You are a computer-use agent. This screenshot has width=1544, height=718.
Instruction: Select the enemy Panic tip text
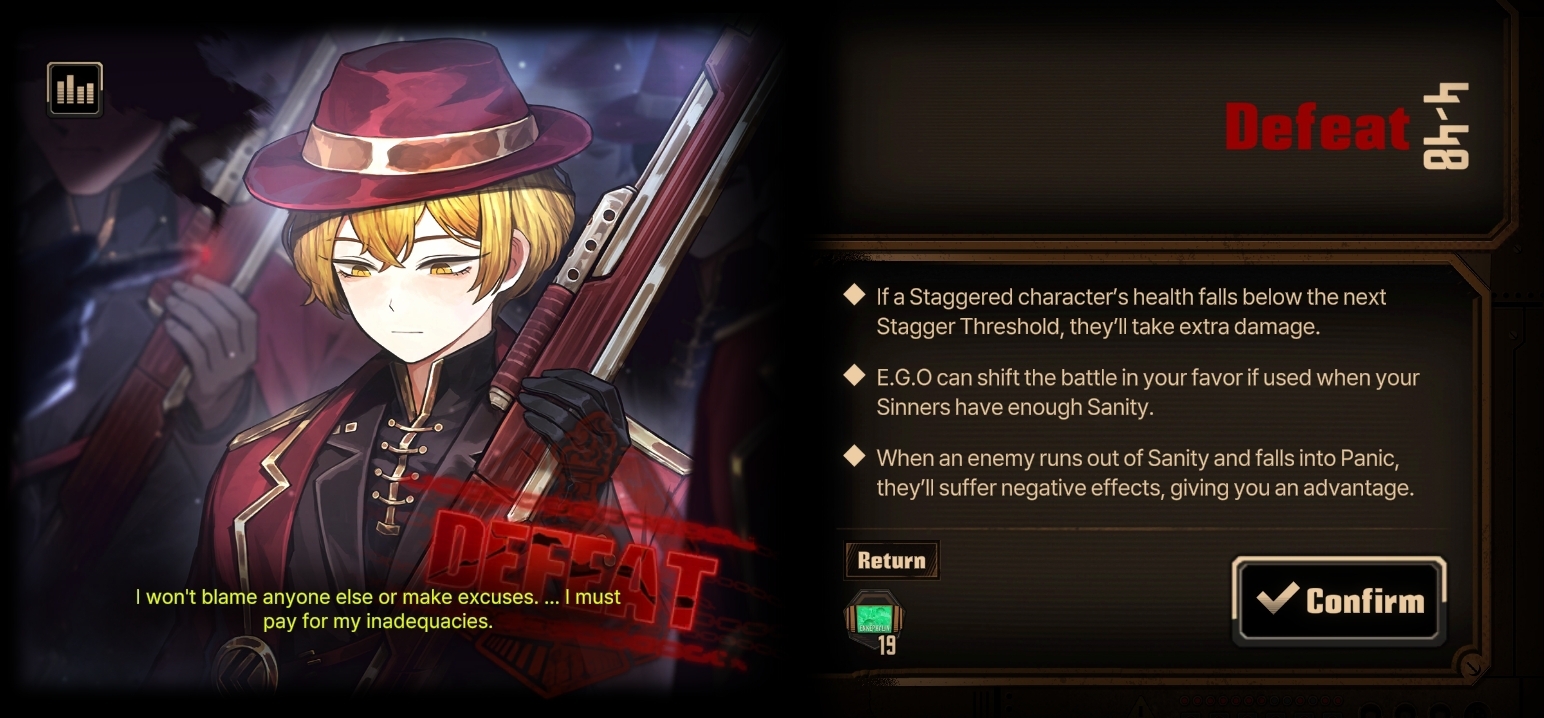pos(1145,473)
